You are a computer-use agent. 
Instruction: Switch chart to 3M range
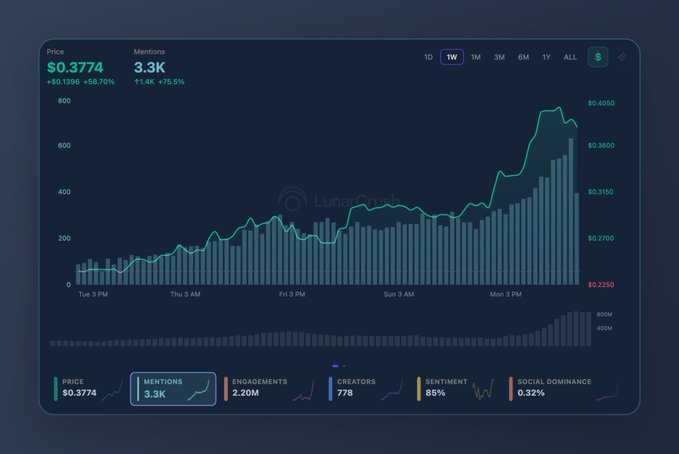click(x=499, y=57)
